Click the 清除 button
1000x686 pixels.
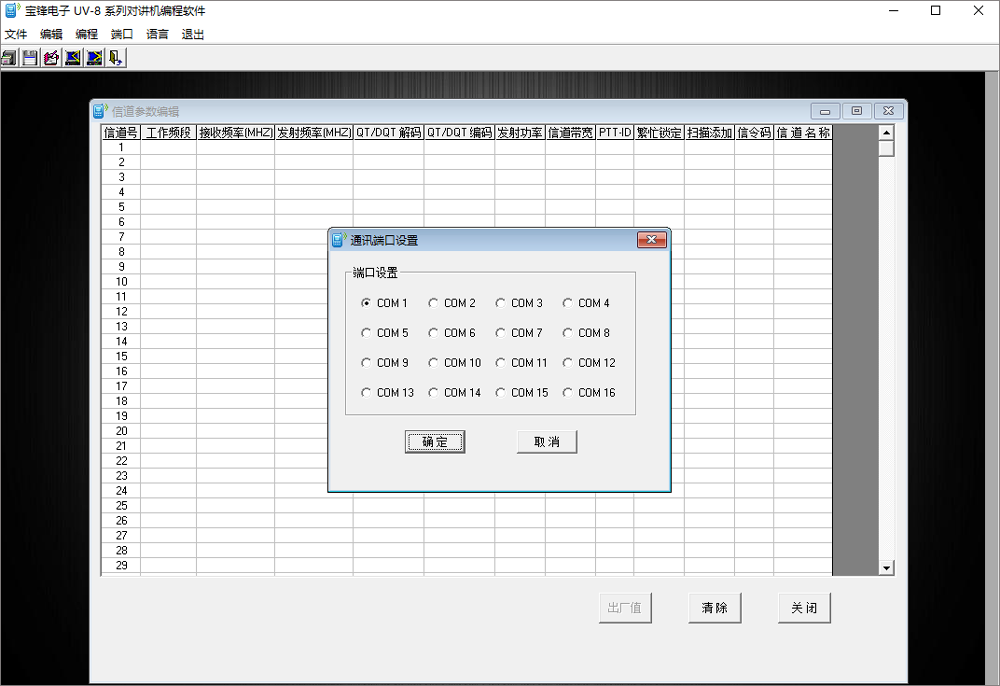[714, 608]
